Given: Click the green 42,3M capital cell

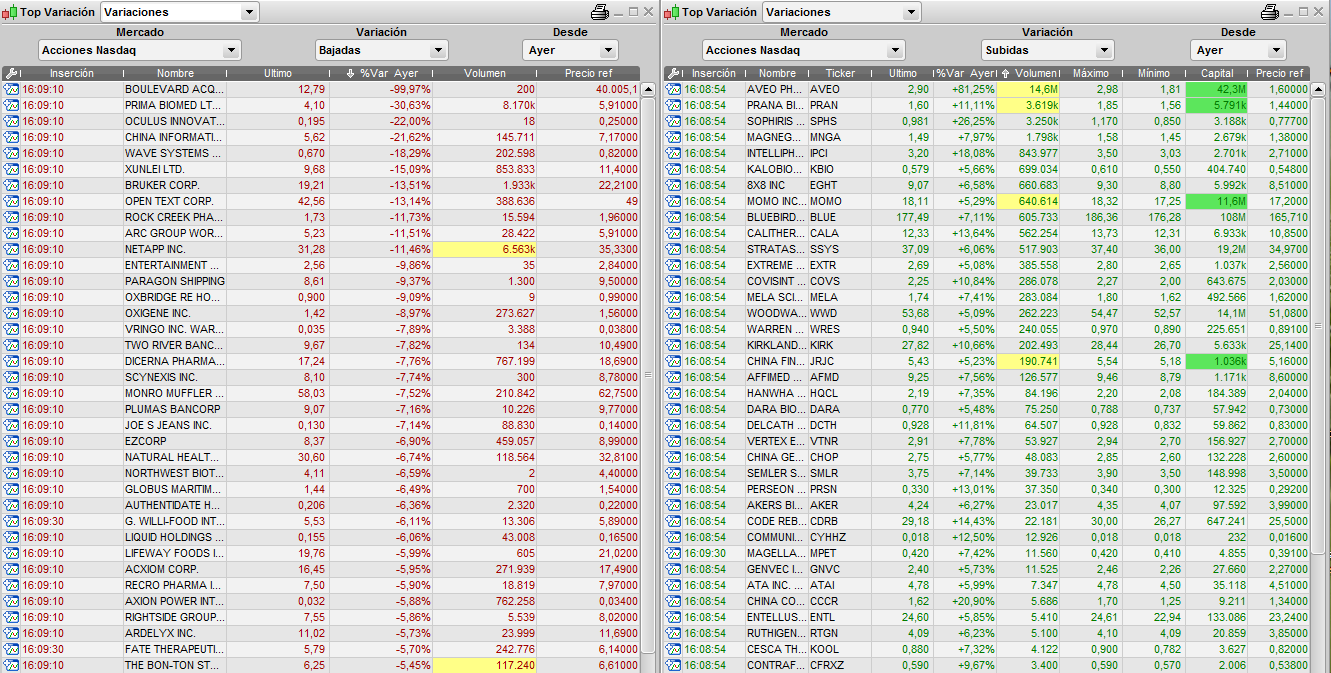Looking at the screenshot, I should tap(1217, 89).
